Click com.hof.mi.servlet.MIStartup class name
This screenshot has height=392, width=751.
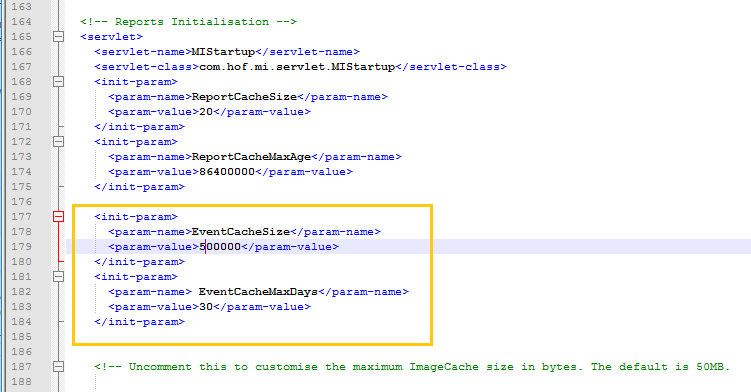click(x=297, y=67)
